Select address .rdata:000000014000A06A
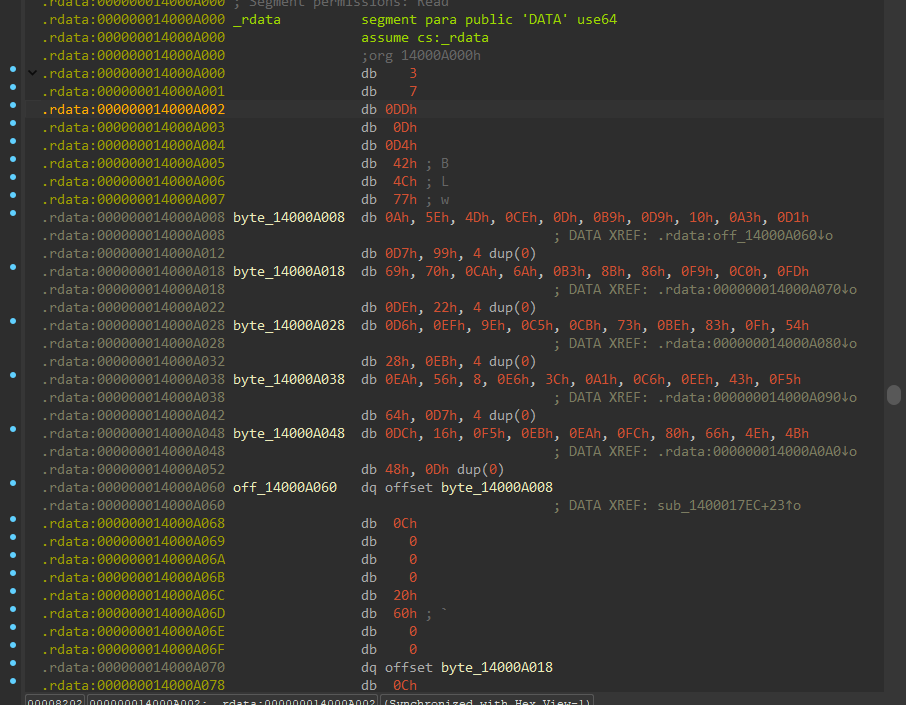 point(133,559)
